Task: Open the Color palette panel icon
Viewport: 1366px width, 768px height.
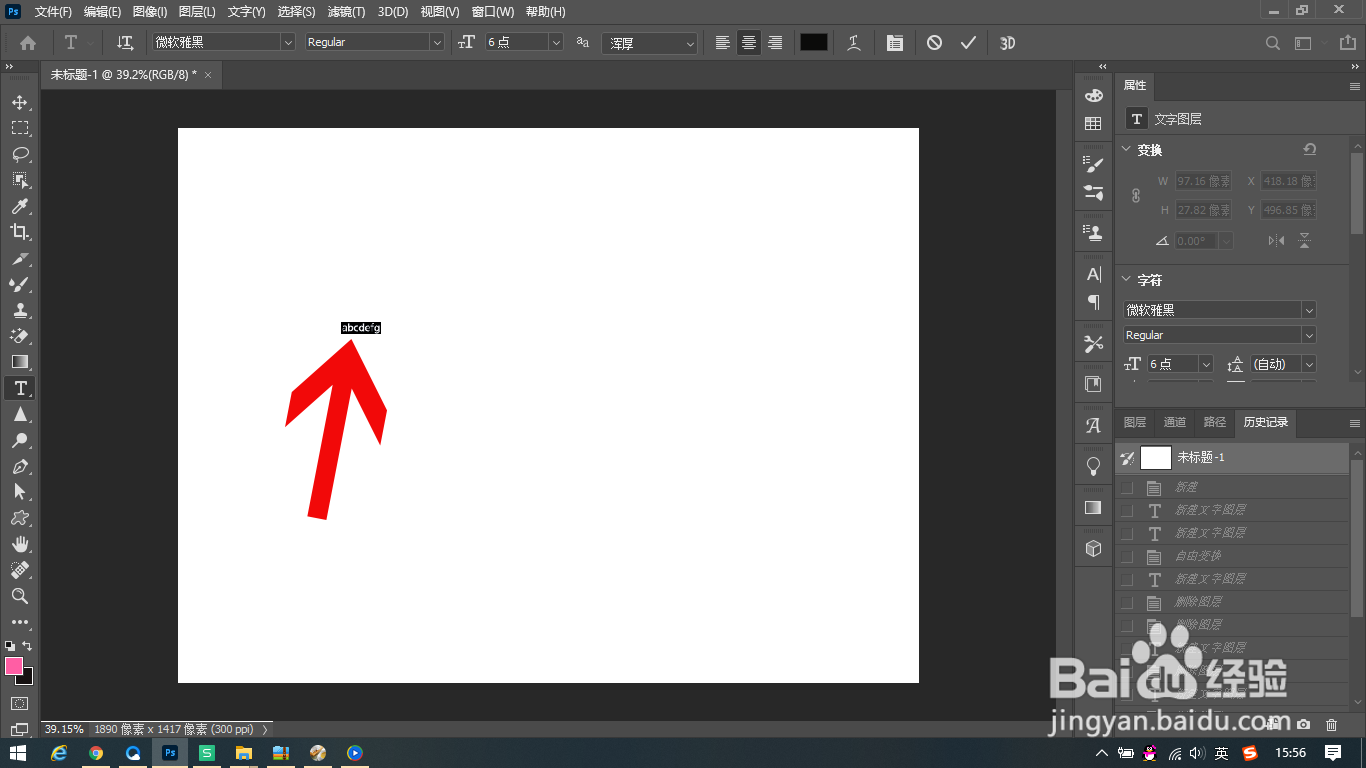Action: click(1093, 95)
